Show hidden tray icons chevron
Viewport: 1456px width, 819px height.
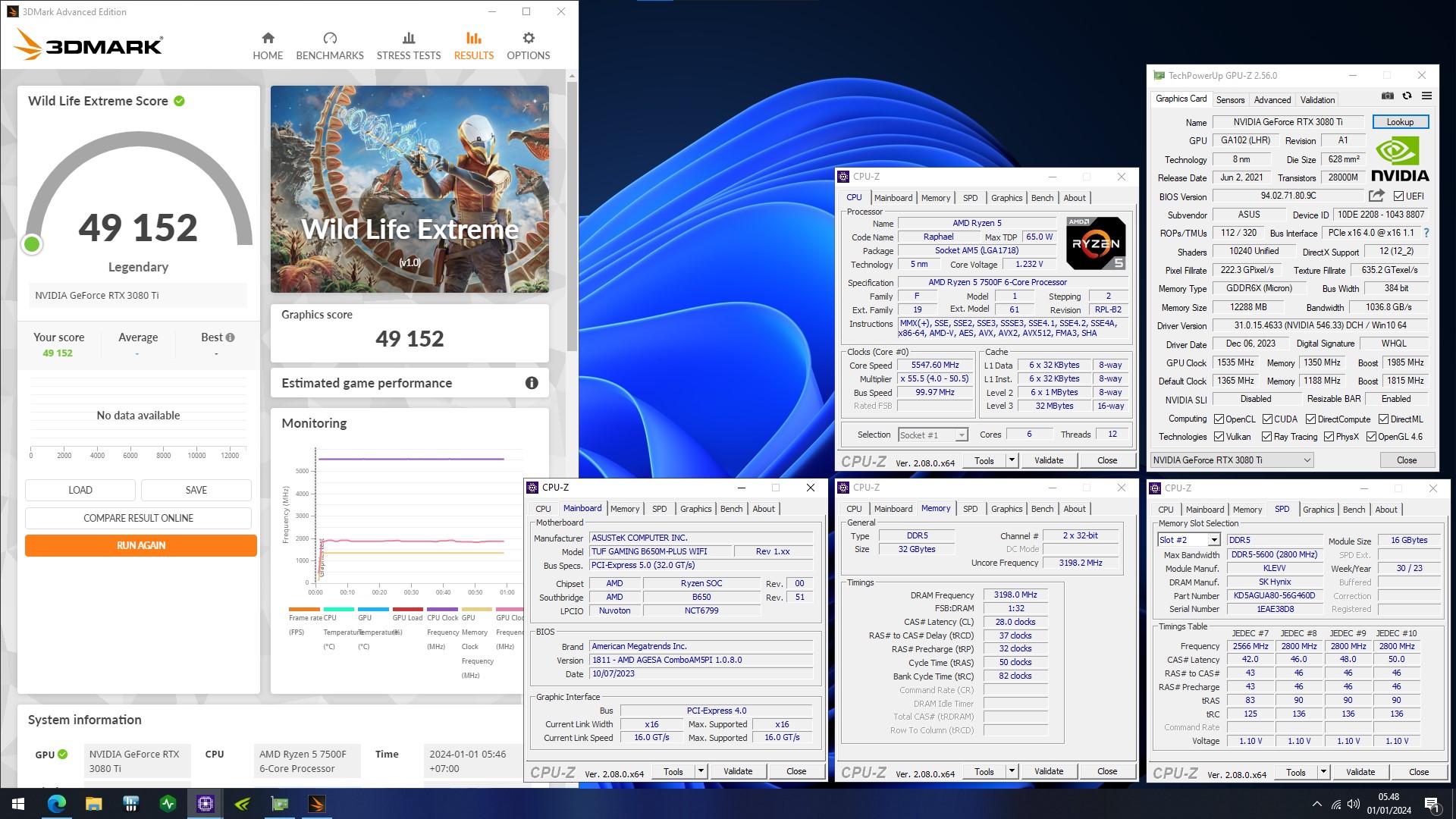tap(1316, 804)
